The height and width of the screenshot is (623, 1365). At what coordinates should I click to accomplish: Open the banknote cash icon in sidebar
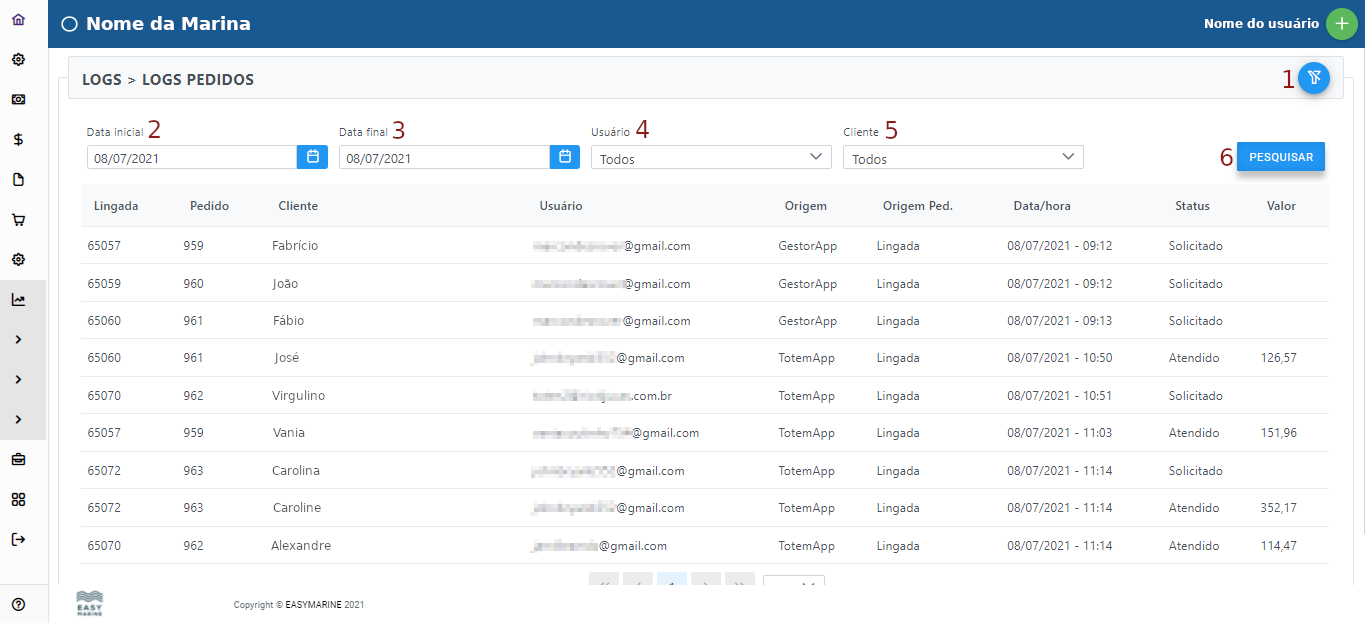(18, 100)
